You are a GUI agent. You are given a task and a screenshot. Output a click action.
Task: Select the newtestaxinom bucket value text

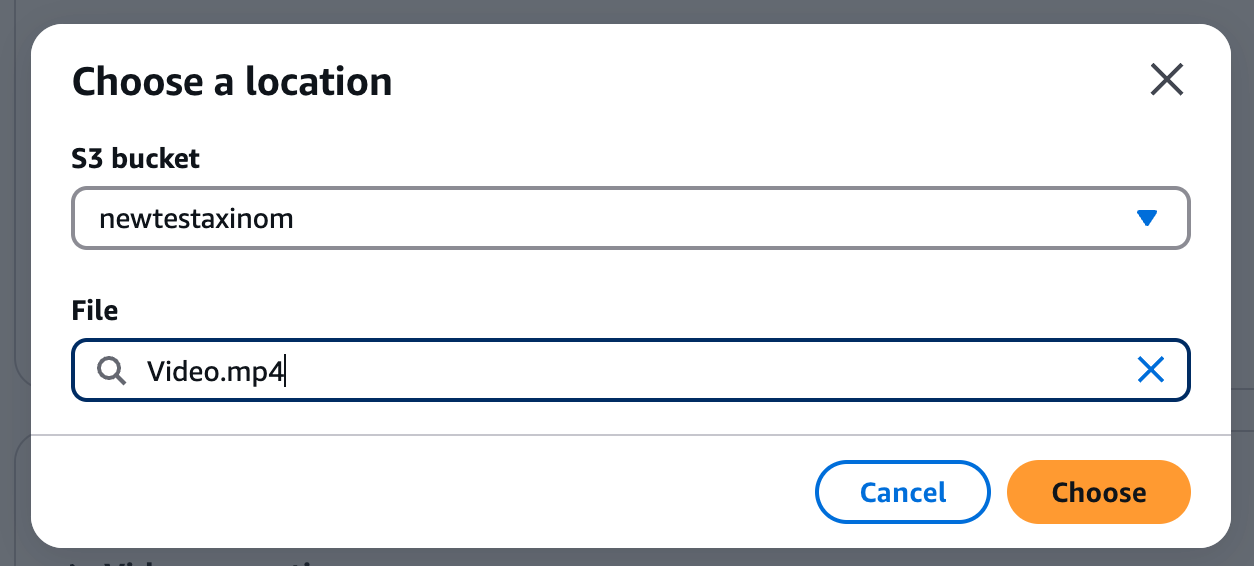pos(196,218)
